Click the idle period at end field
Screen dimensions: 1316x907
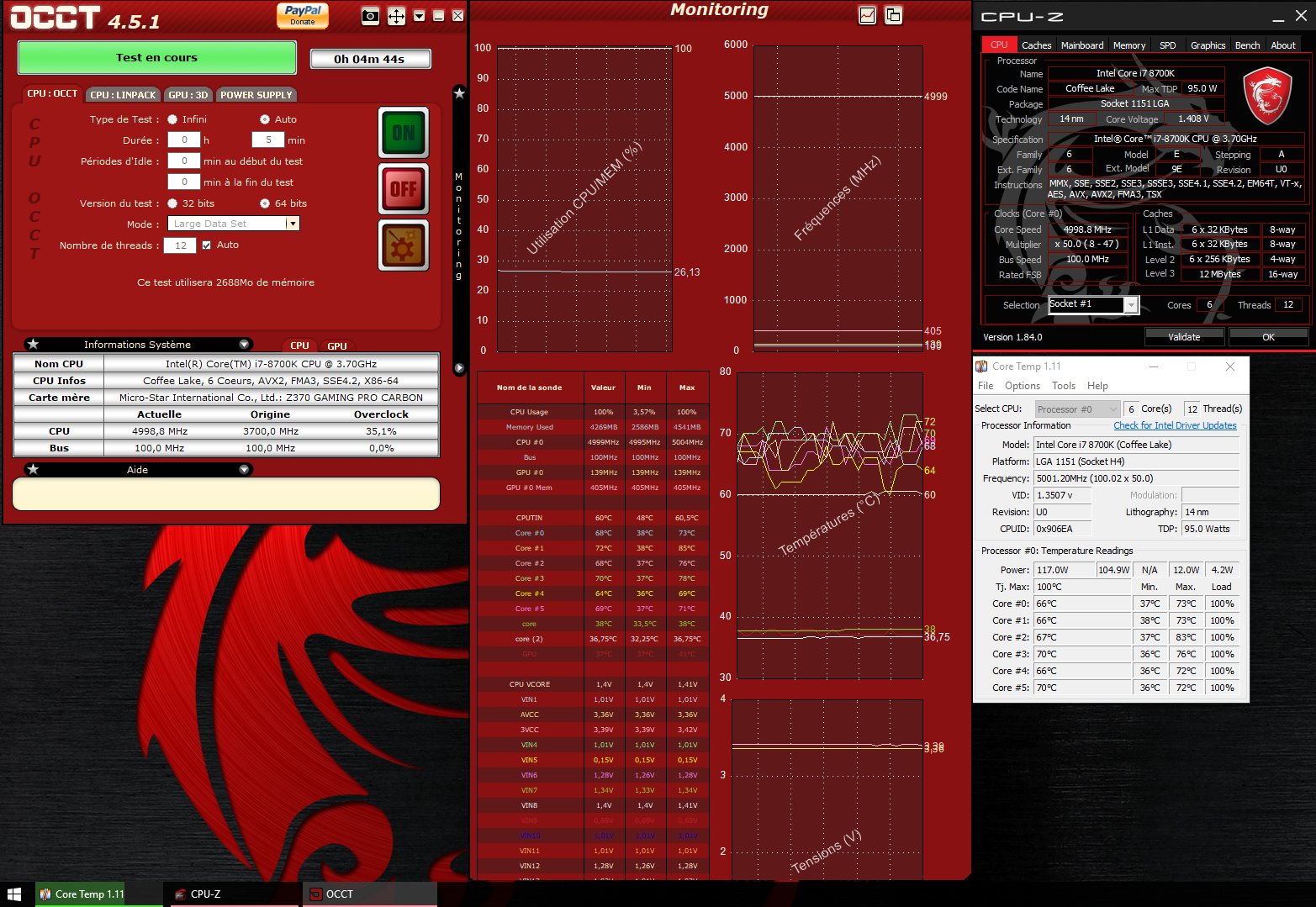tap(184, 182)
